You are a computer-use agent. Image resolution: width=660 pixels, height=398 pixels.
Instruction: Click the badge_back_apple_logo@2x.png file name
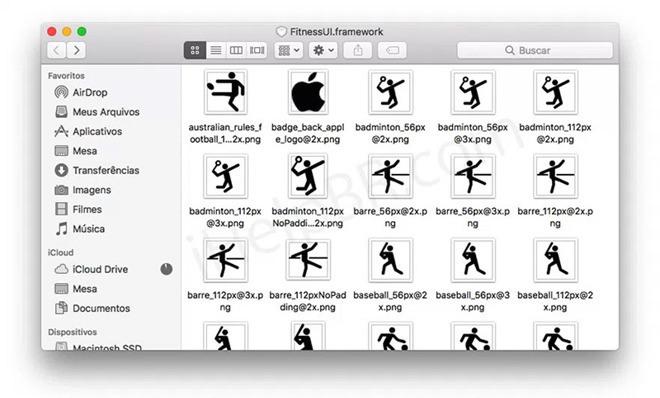[x=308, y=133]
